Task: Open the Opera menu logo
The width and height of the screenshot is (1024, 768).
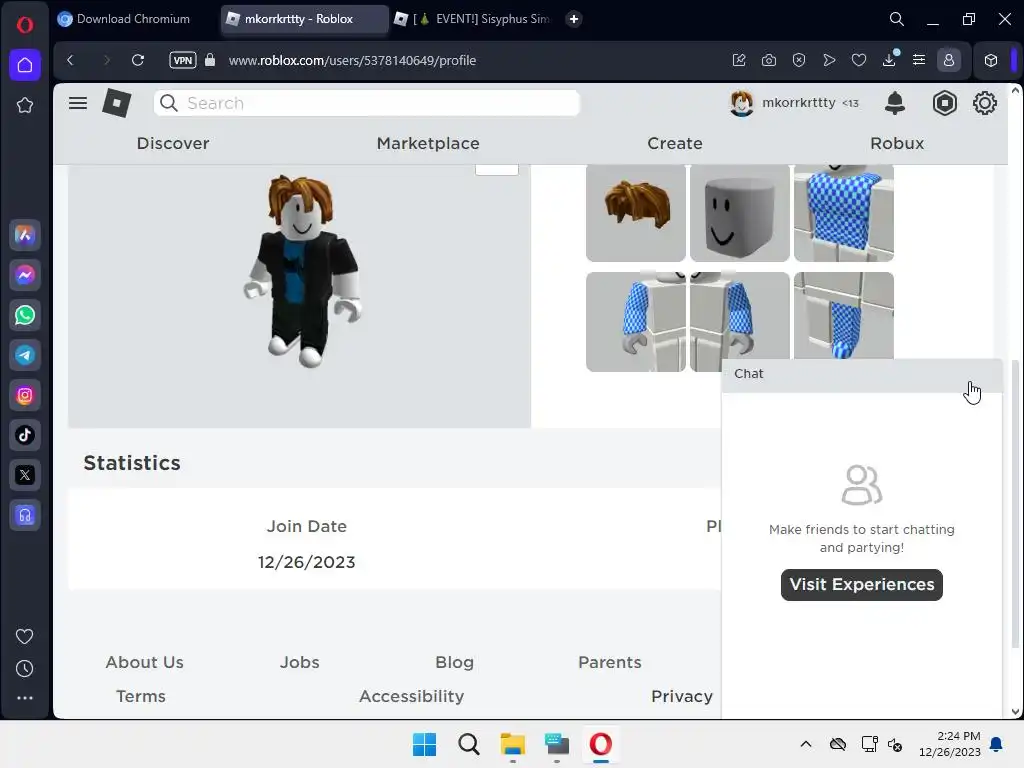Action: coord(25,25)
